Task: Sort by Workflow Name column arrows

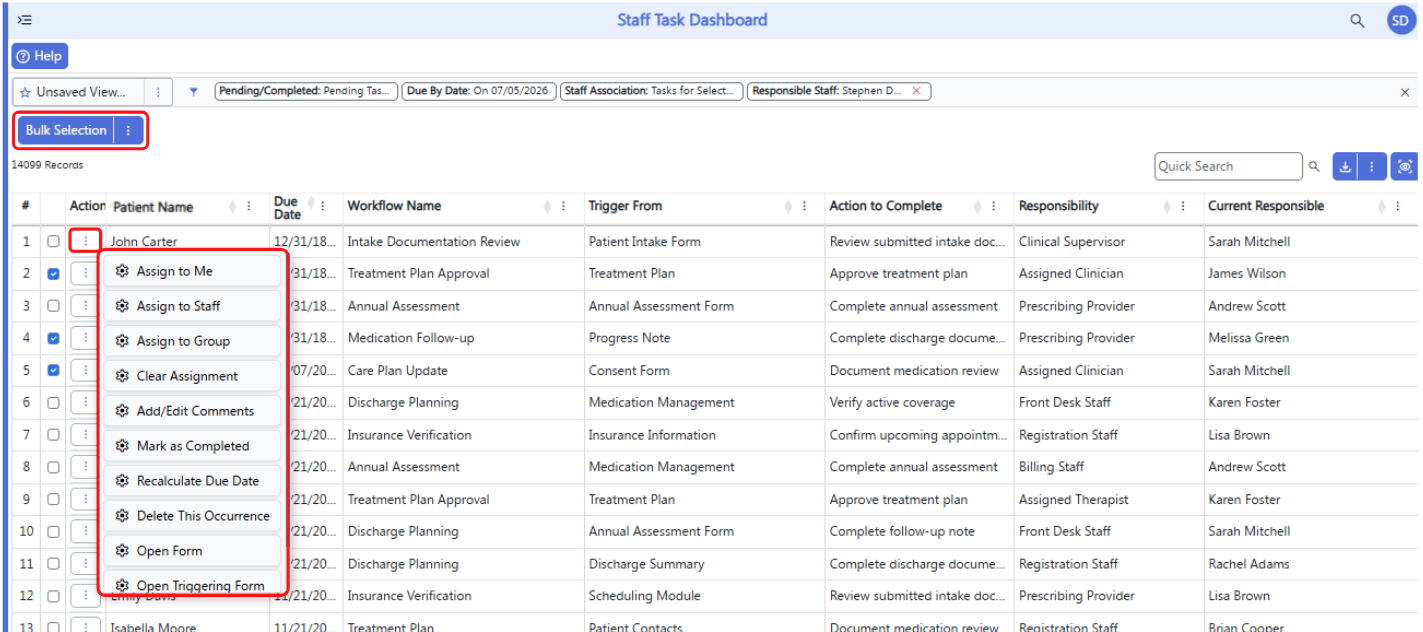Action: pos(547,207)
